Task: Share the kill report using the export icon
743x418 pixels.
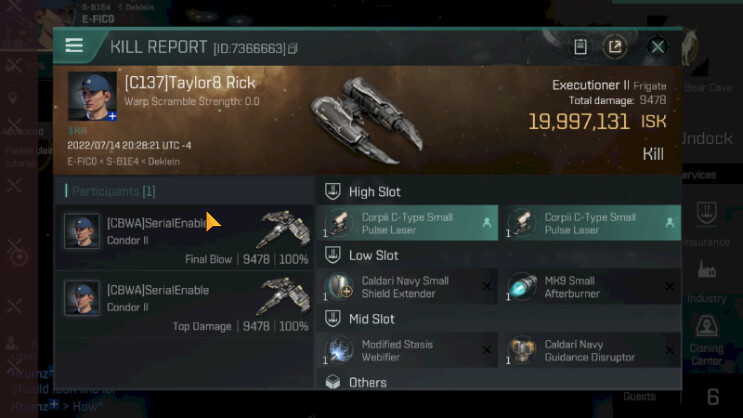Action: coord(615,46)
